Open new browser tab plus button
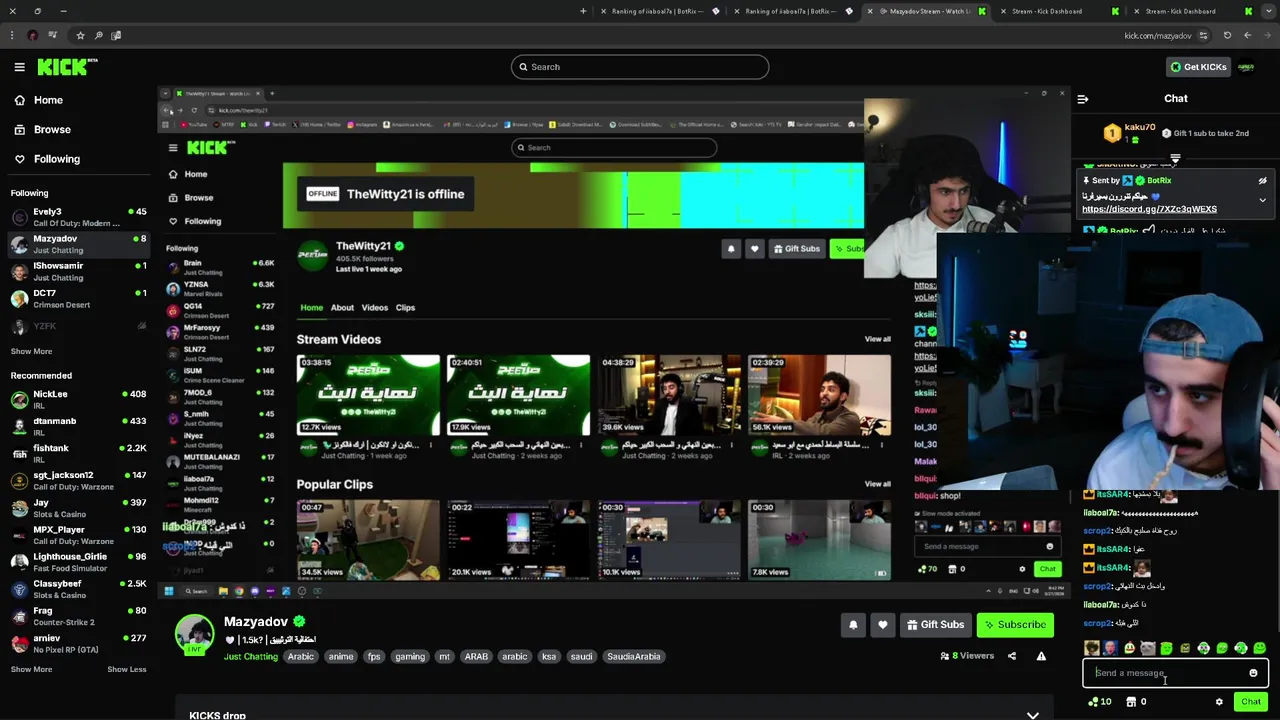1280x720 pixels. coord(583,11)
